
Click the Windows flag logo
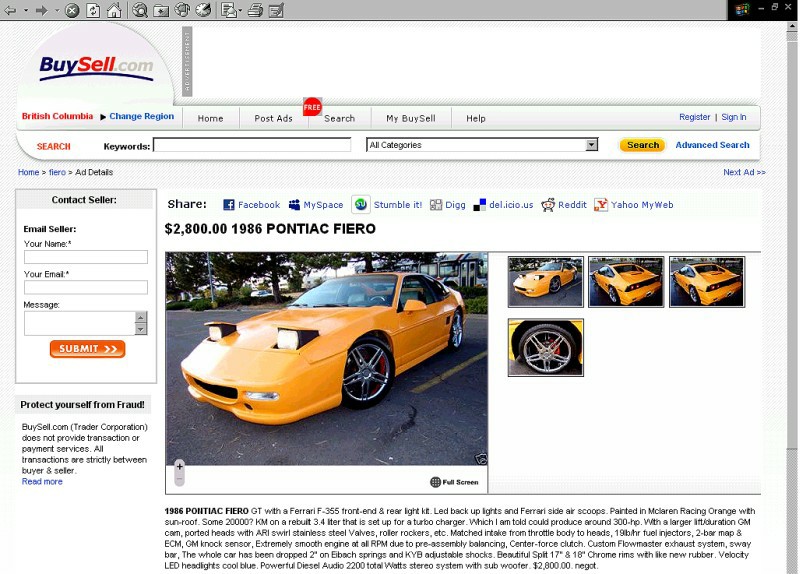tap(742, 9)
